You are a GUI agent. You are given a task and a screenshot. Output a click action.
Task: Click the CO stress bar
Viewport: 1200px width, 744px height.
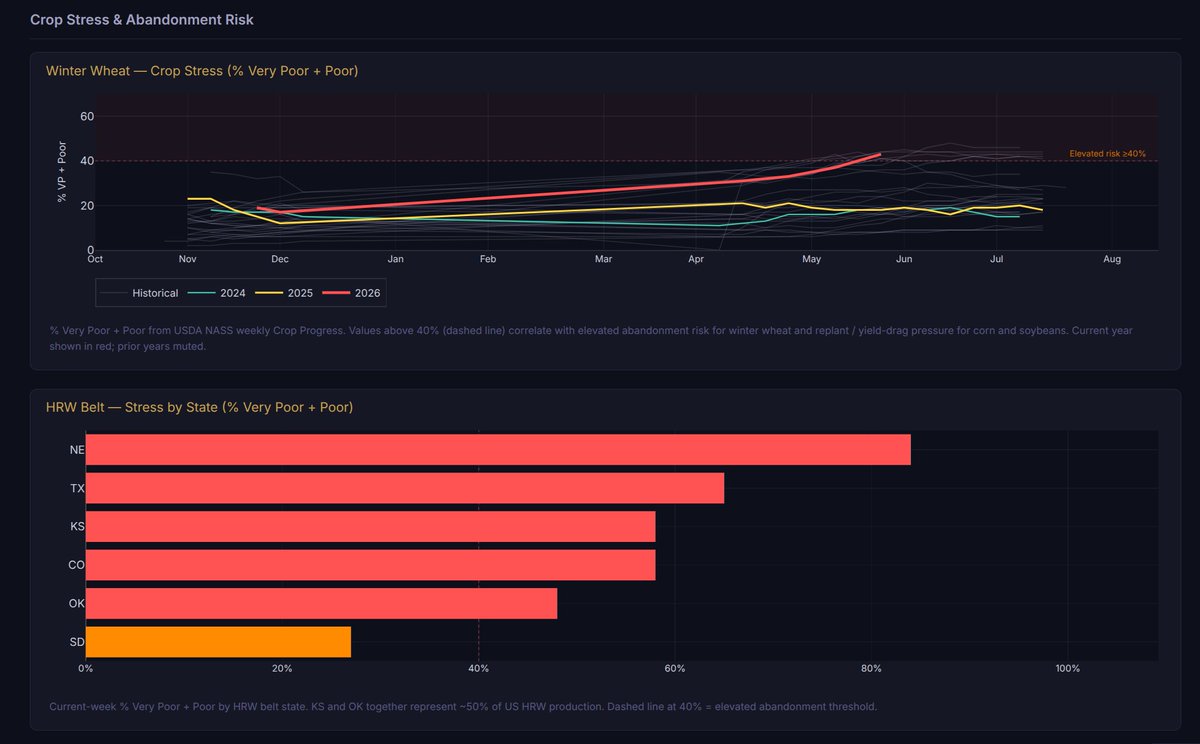click(371, 565)
